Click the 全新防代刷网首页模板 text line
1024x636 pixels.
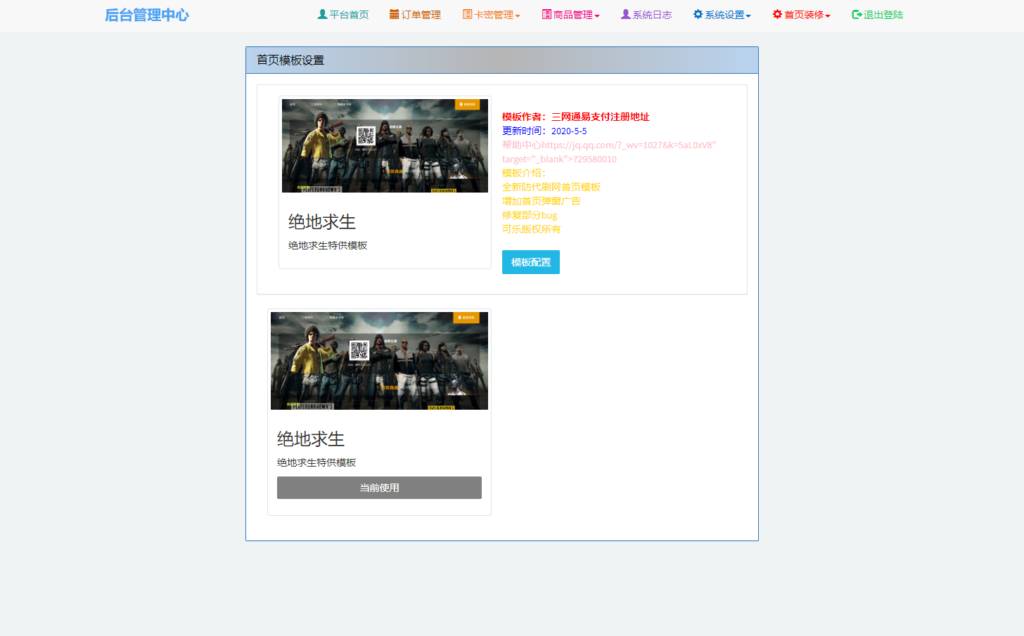point(551,187)
